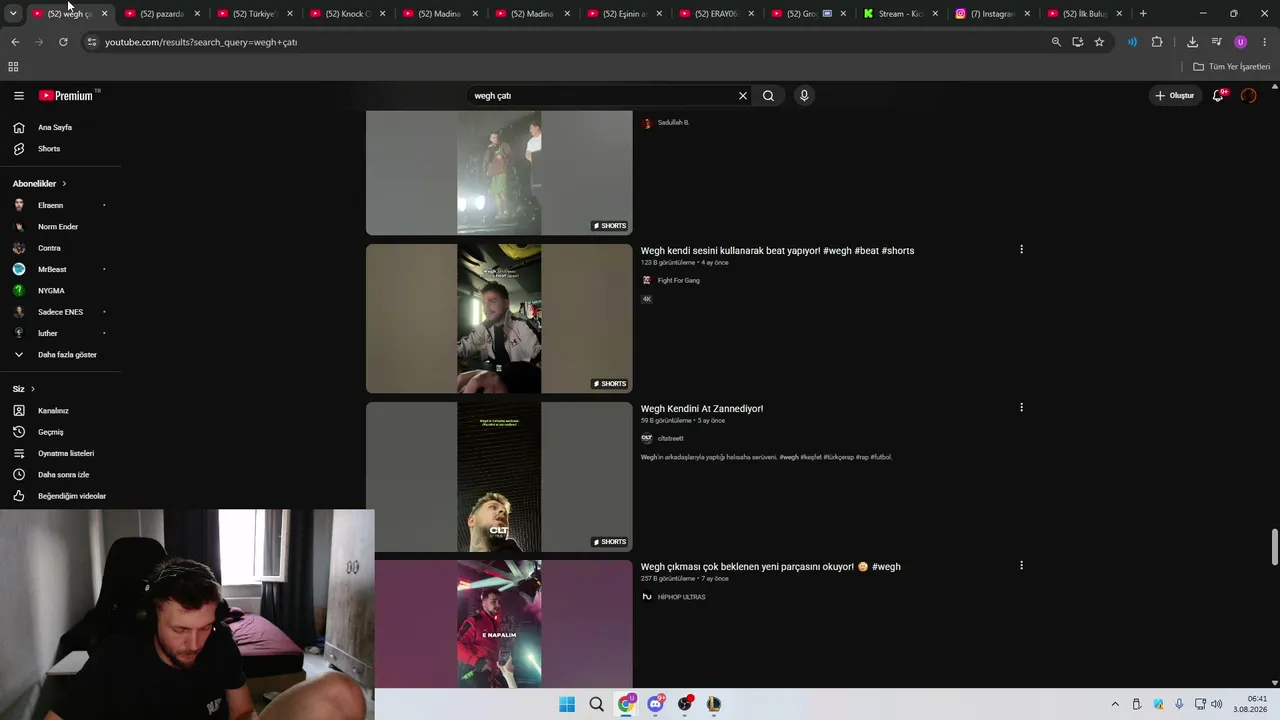
Task: Install the YouTube app from address bar
Action: pyautogui.click(x=1077, y=42)
